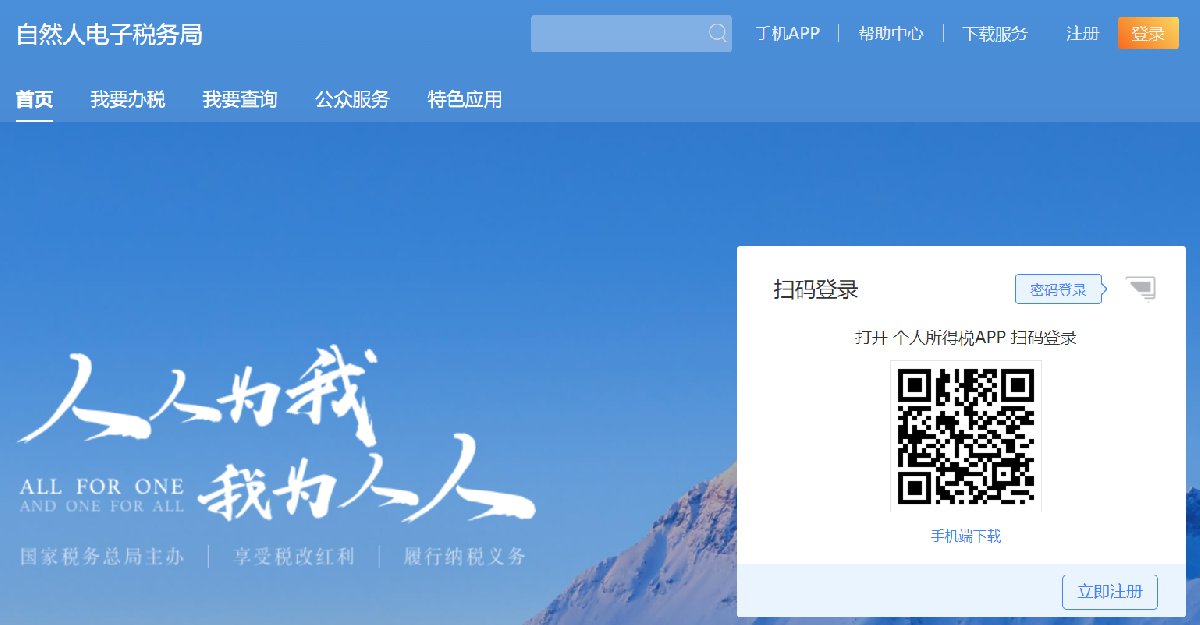Screen dimensions: 1200x625
Task: Select the 首页 tab
Action: 34,100
